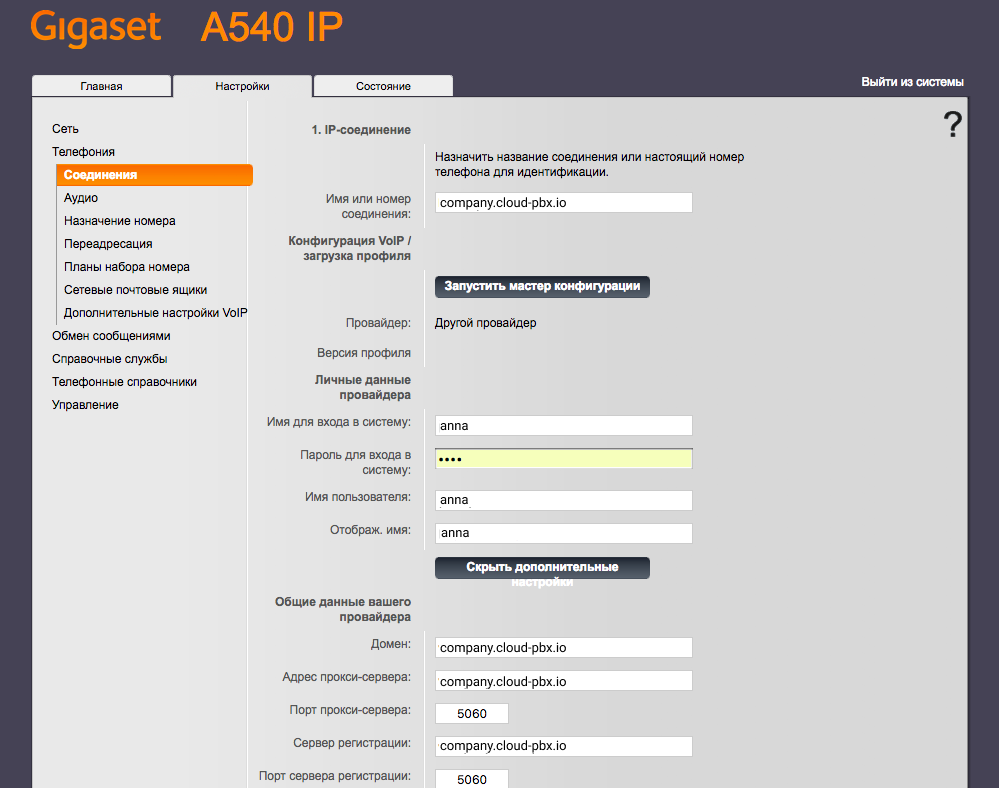Click the password field for login

pos(564,459)
